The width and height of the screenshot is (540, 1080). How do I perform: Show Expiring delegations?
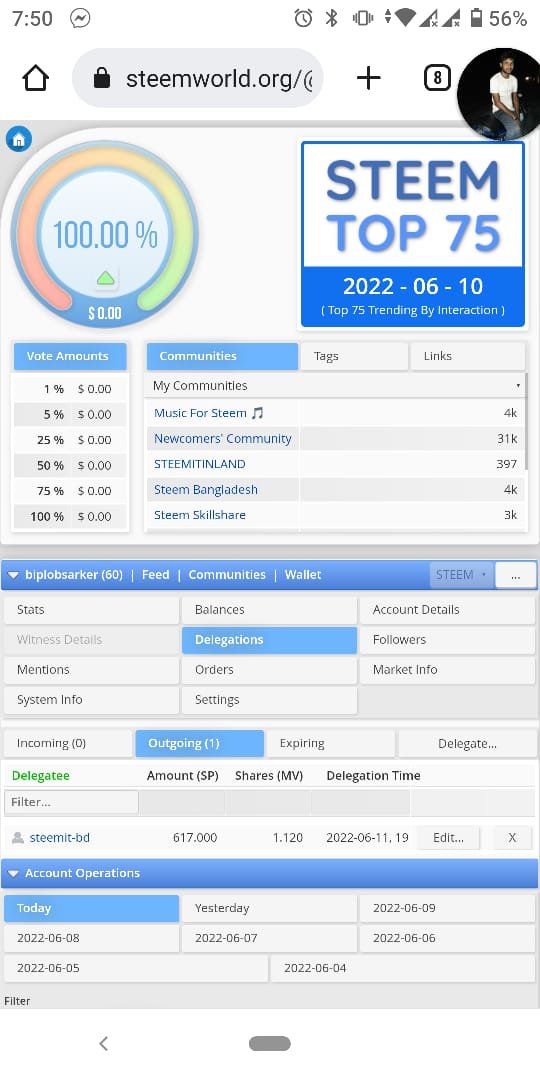(331, 743)
